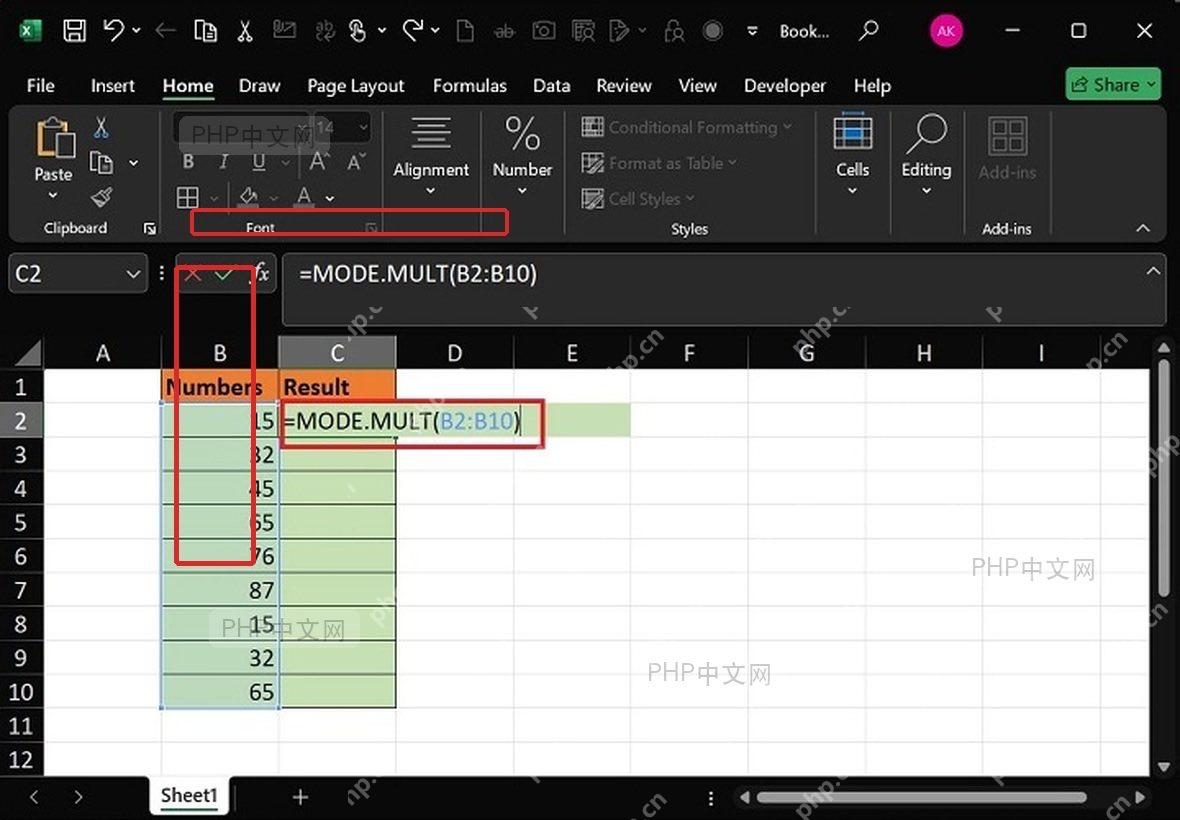
Task: Click the Insert Function fx icon
Action: tap(260, 274)
